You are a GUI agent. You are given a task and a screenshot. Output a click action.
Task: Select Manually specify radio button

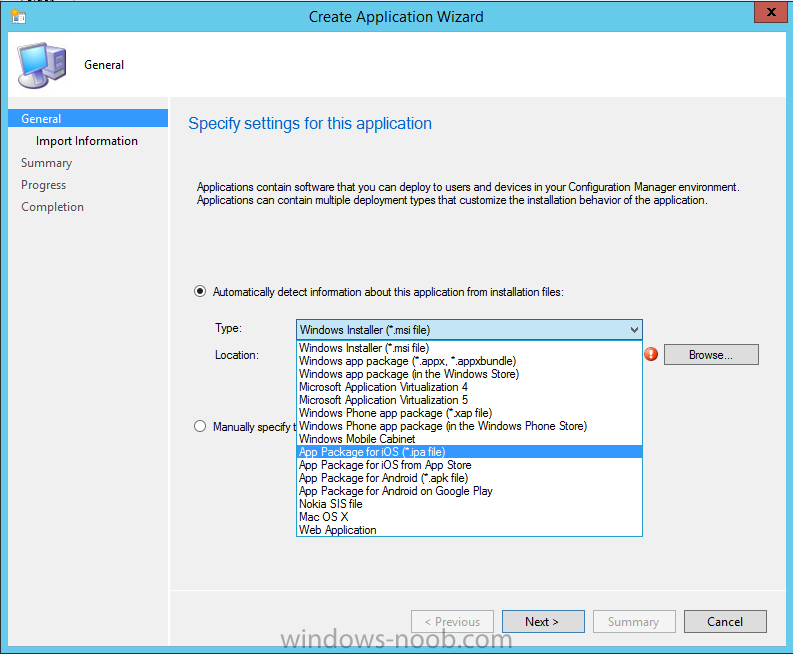[200, 426]
